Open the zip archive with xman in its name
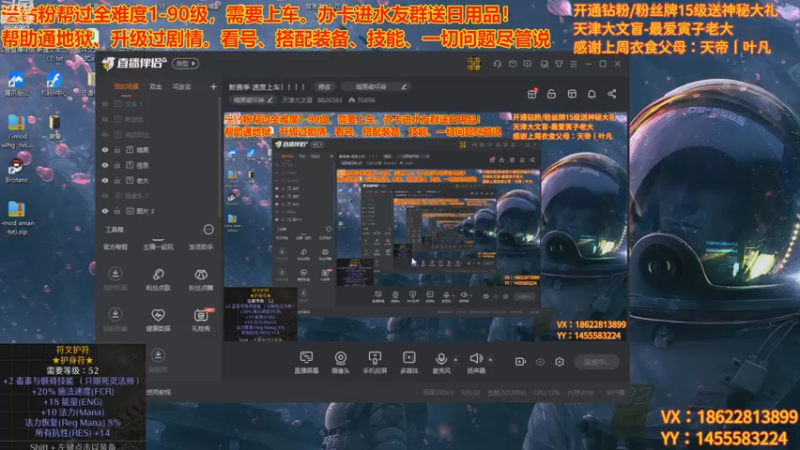Image resolution: width=800 pixels, height=450 pixels. (x=17, y=218)
